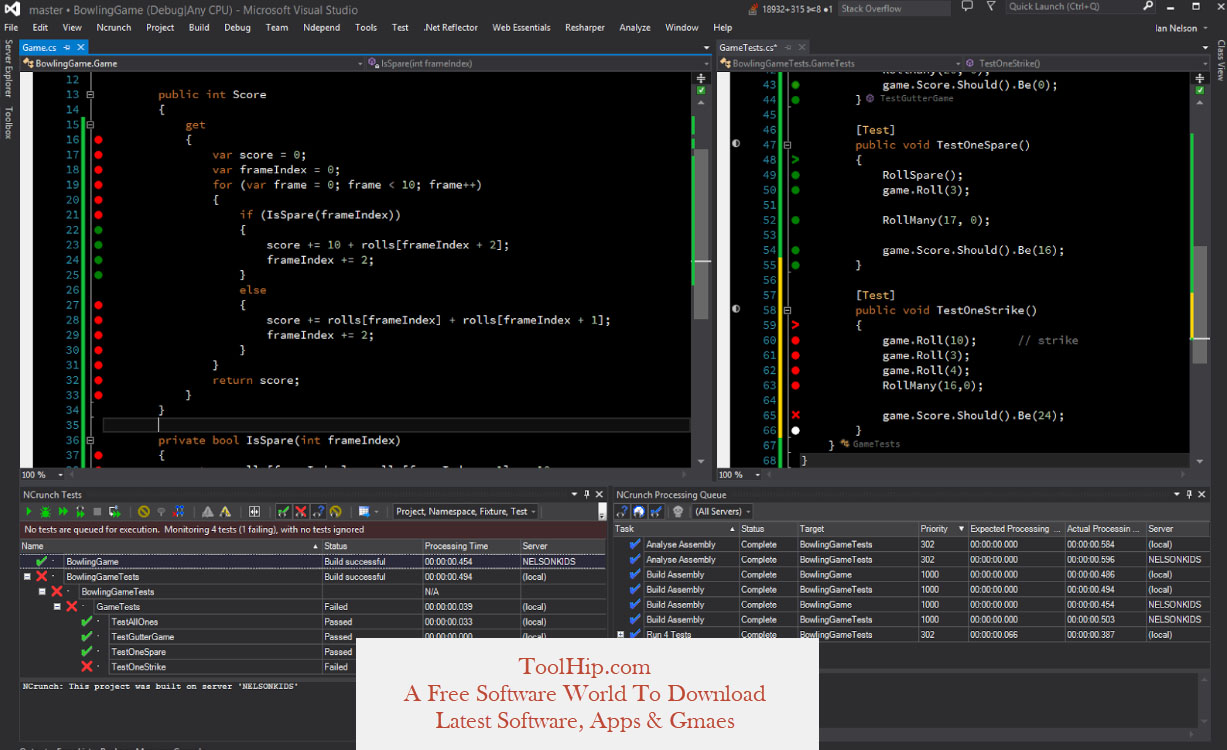Open the Debug menu
This screenshot has height=750, width=1227.
[x=237, y=28]
